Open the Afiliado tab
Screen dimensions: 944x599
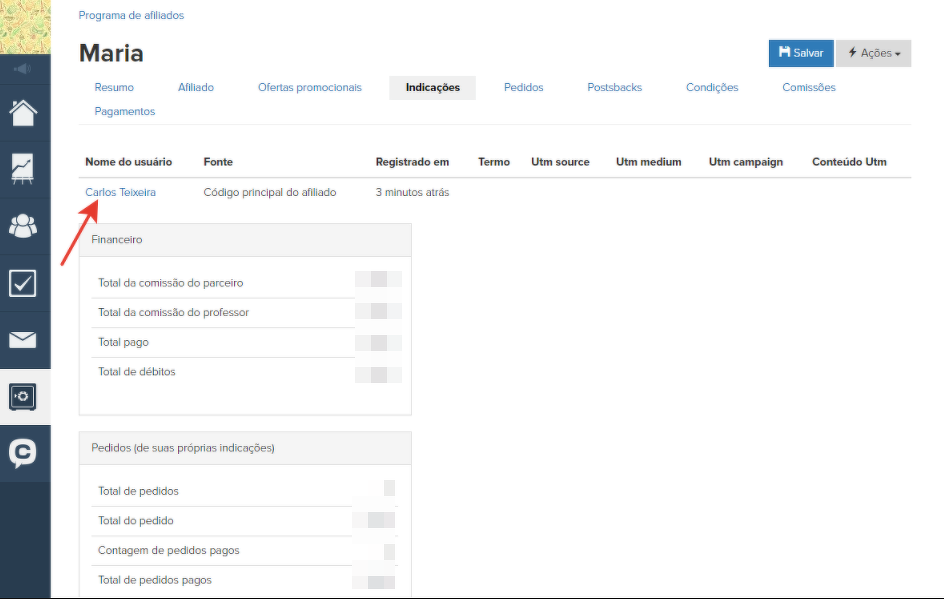pyautogui.click(x=196, y=88)
